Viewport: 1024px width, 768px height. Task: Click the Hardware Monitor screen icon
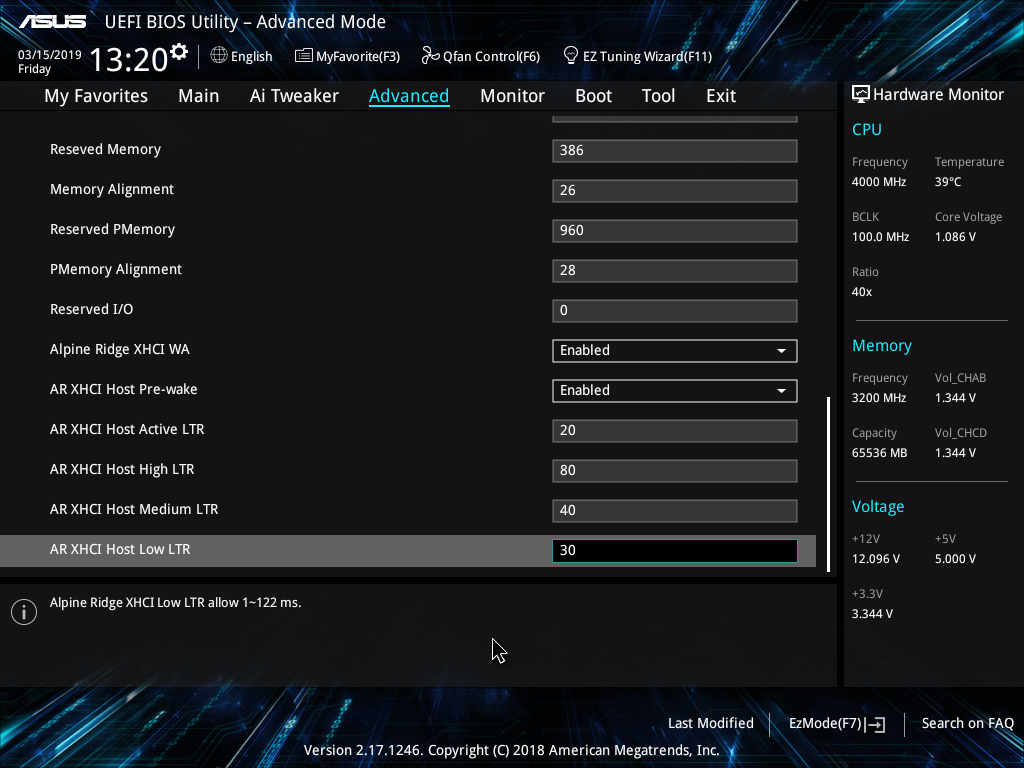click(861, 95)
